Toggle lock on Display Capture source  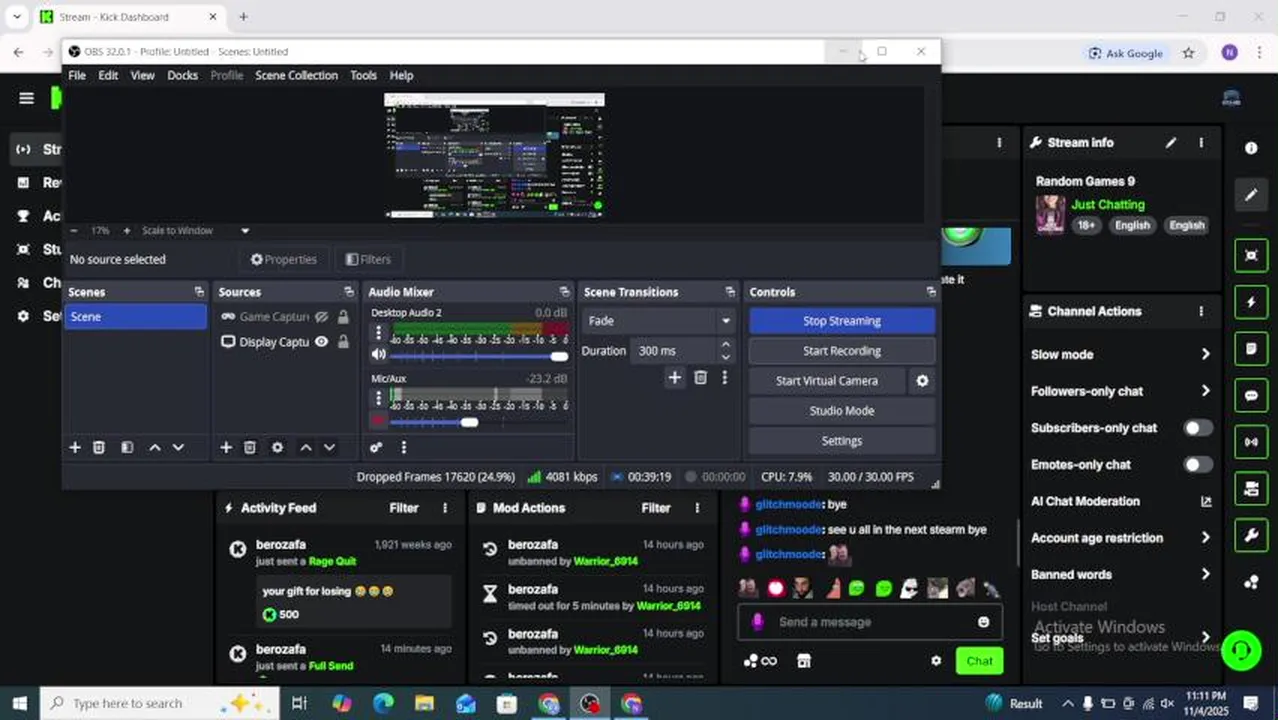click(343, 342)
